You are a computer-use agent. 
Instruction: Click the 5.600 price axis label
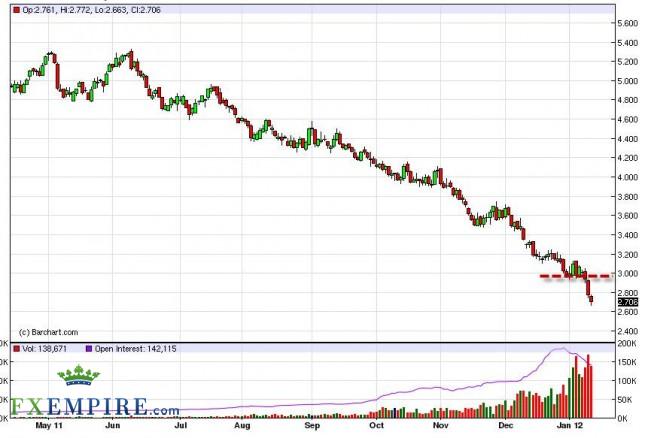628,23
